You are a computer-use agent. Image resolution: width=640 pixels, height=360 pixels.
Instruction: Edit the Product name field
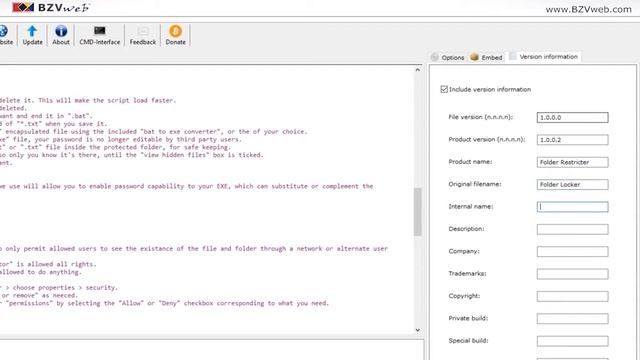point(572,162)
